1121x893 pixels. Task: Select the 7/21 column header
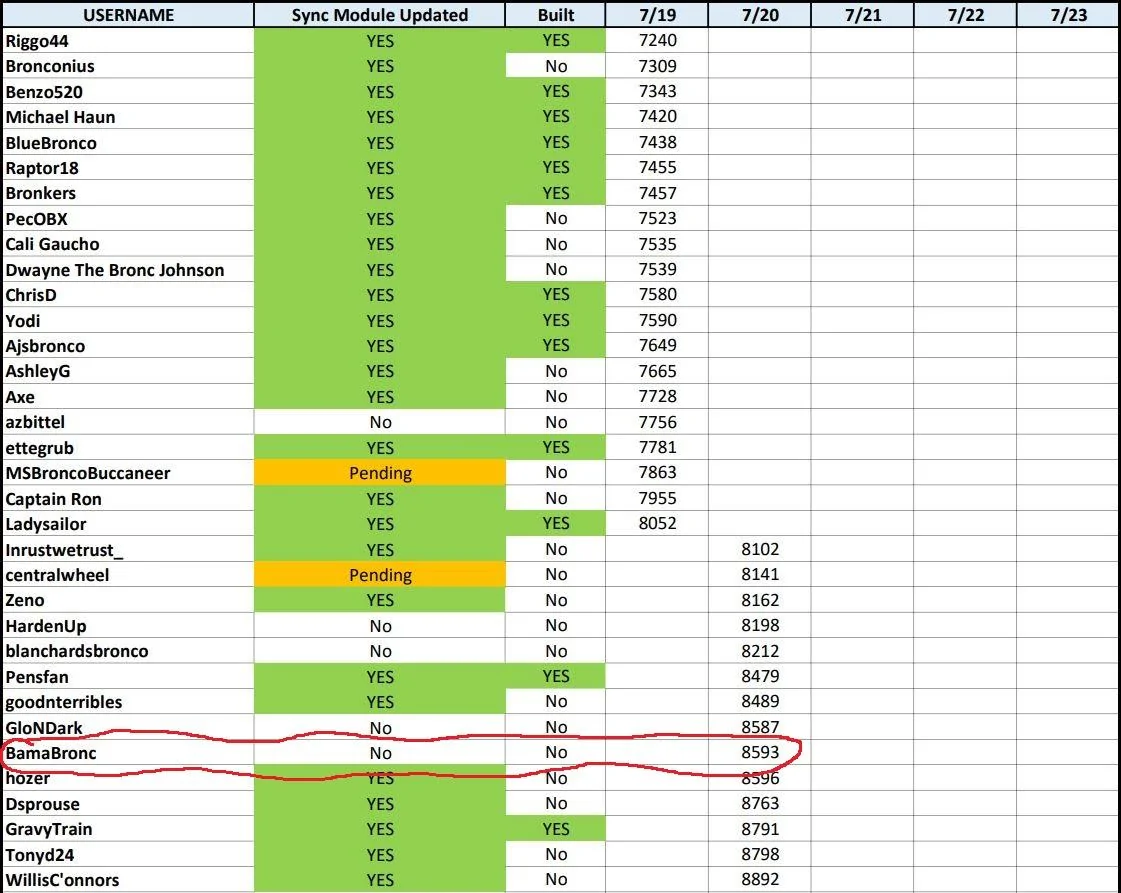coord(863,15)
